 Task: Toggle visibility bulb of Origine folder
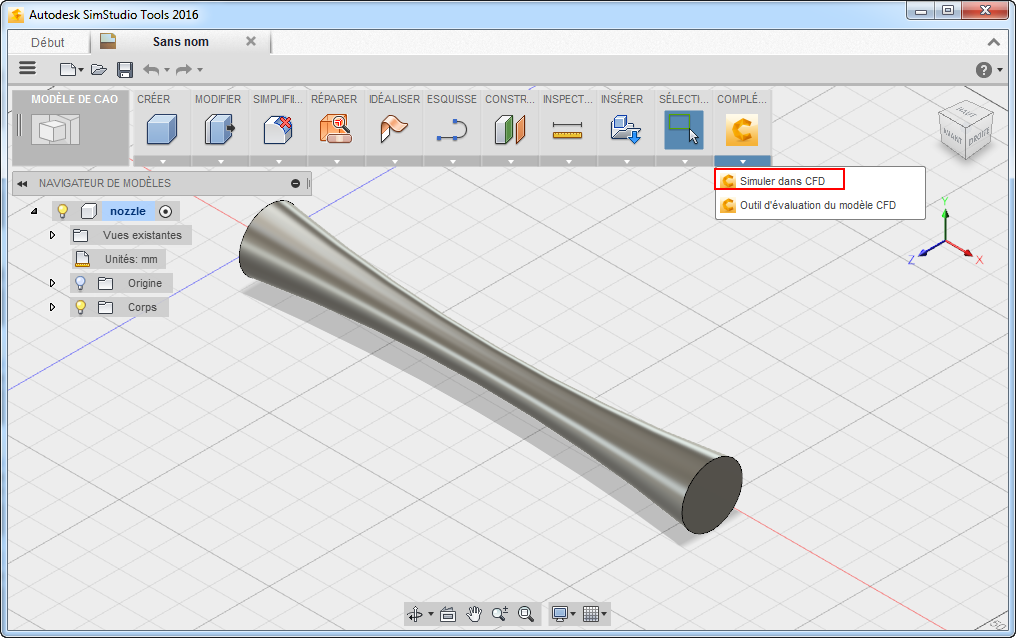tap(80, 283)
